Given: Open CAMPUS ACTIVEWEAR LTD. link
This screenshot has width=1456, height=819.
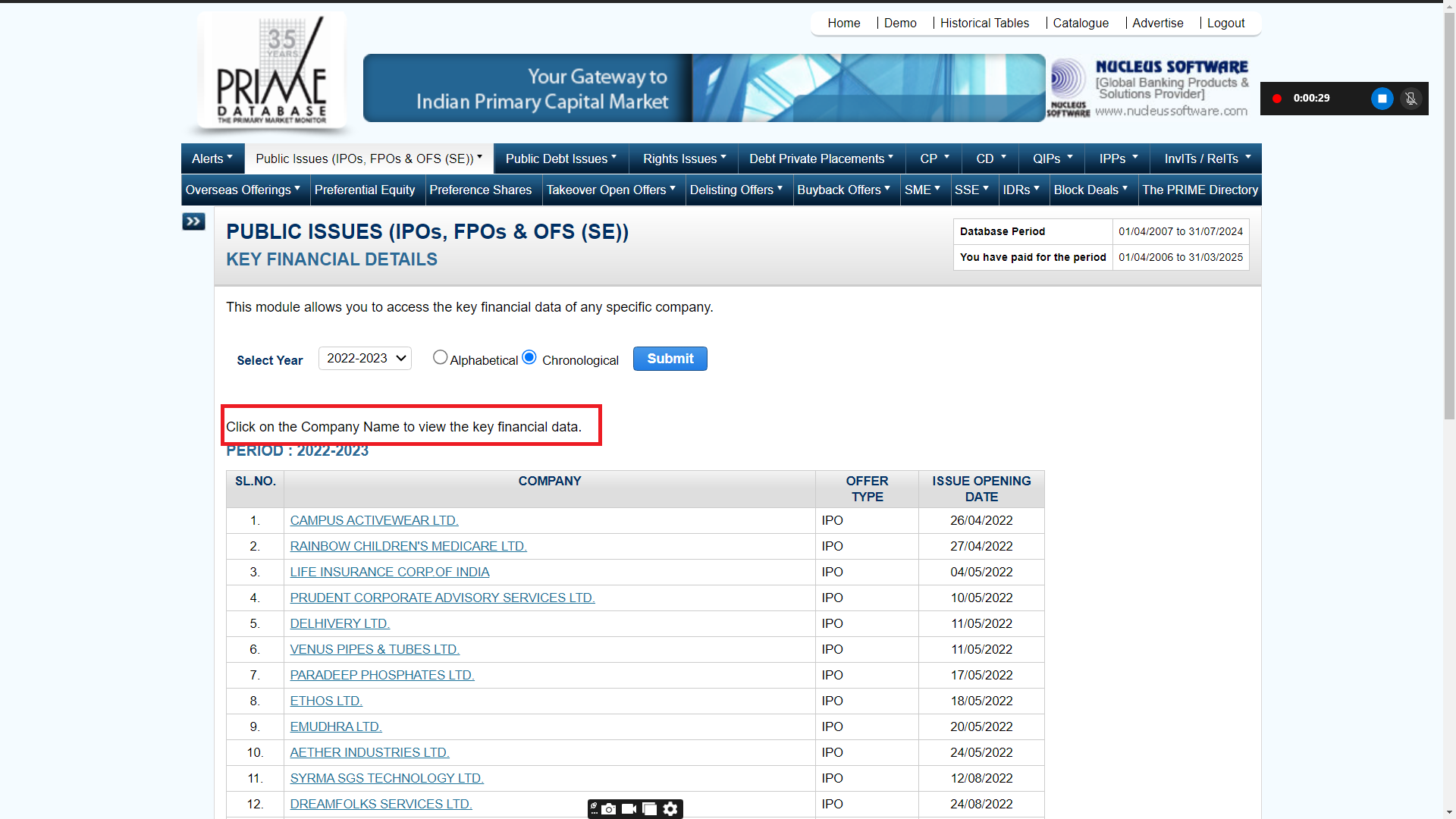Looking at the screenshot, I should pyautogui.click(x=374, y=520).
